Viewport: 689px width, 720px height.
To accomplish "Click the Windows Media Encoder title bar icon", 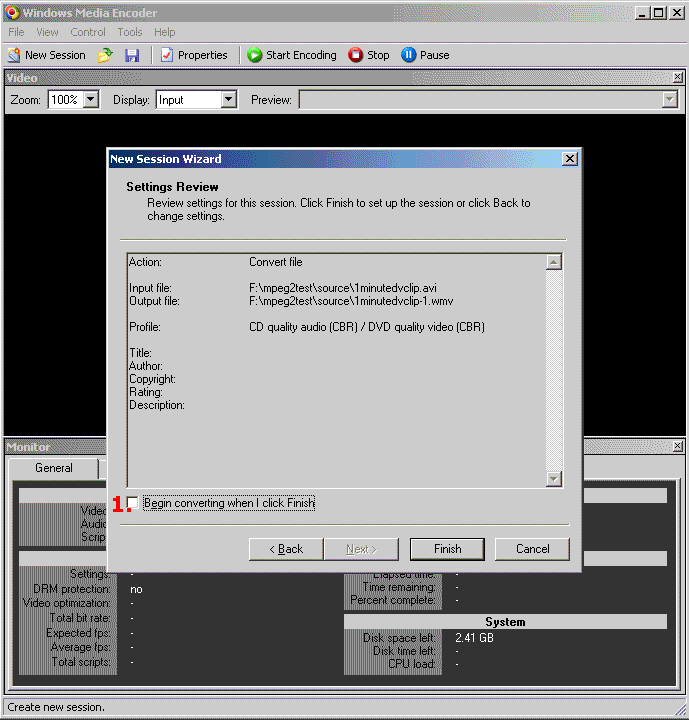I will [11, 12].
